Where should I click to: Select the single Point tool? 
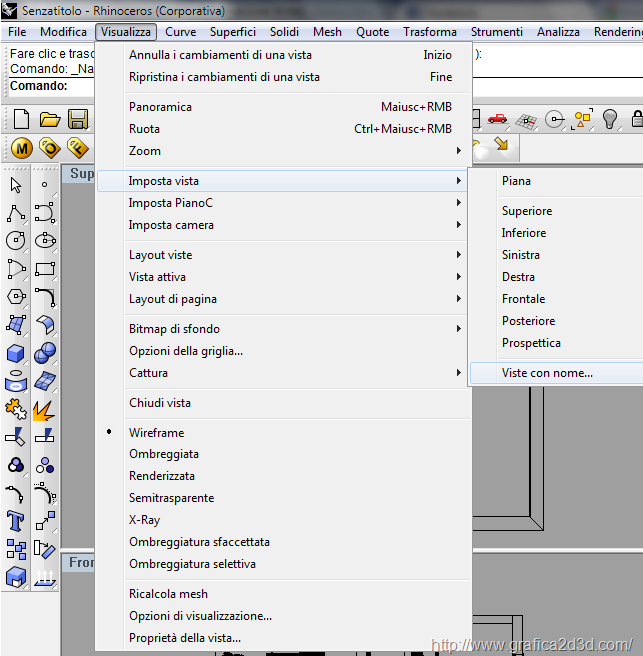point(44,184)
